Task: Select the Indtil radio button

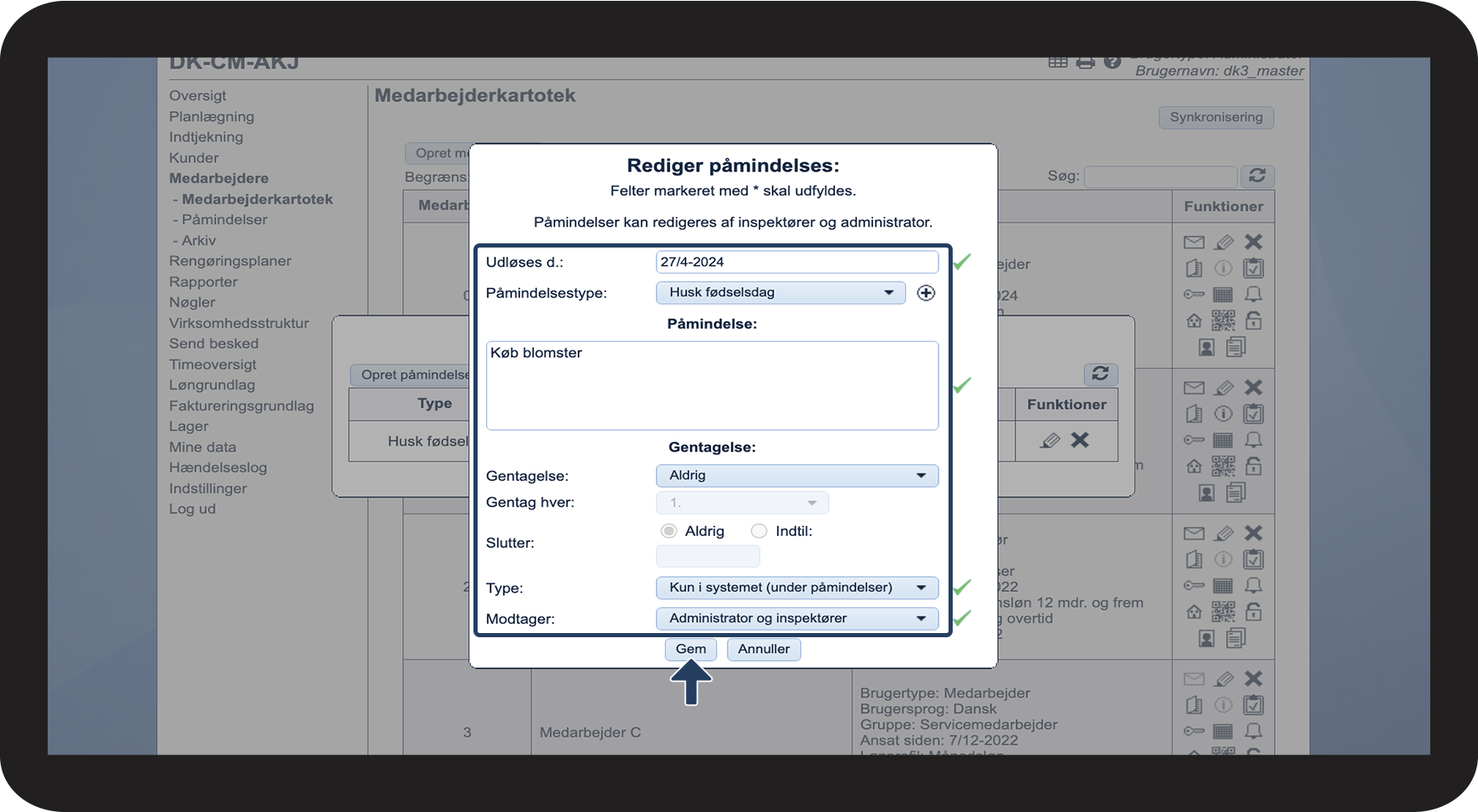Action: 759,531
